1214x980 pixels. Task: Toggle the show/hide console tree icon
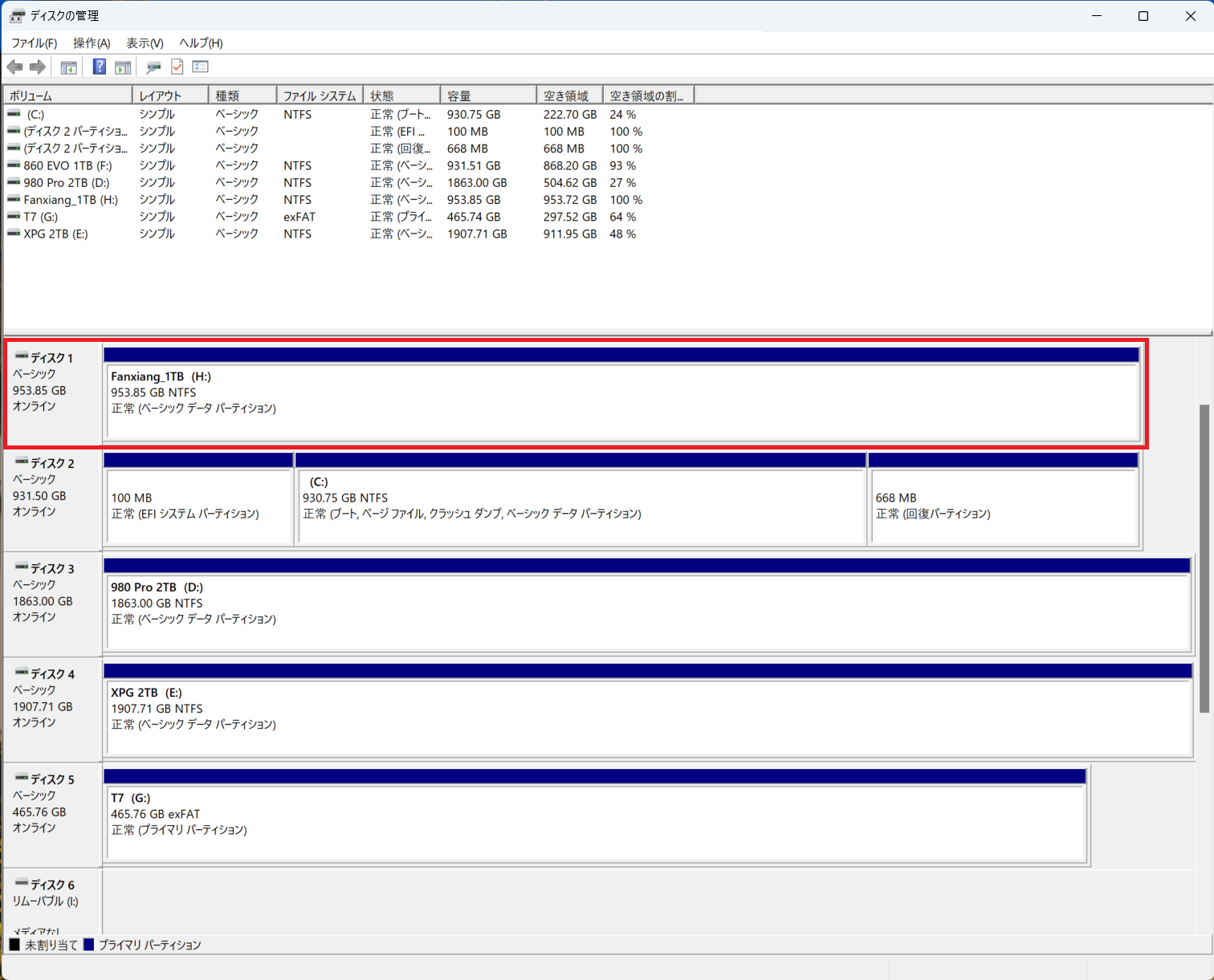coord(69,67)
